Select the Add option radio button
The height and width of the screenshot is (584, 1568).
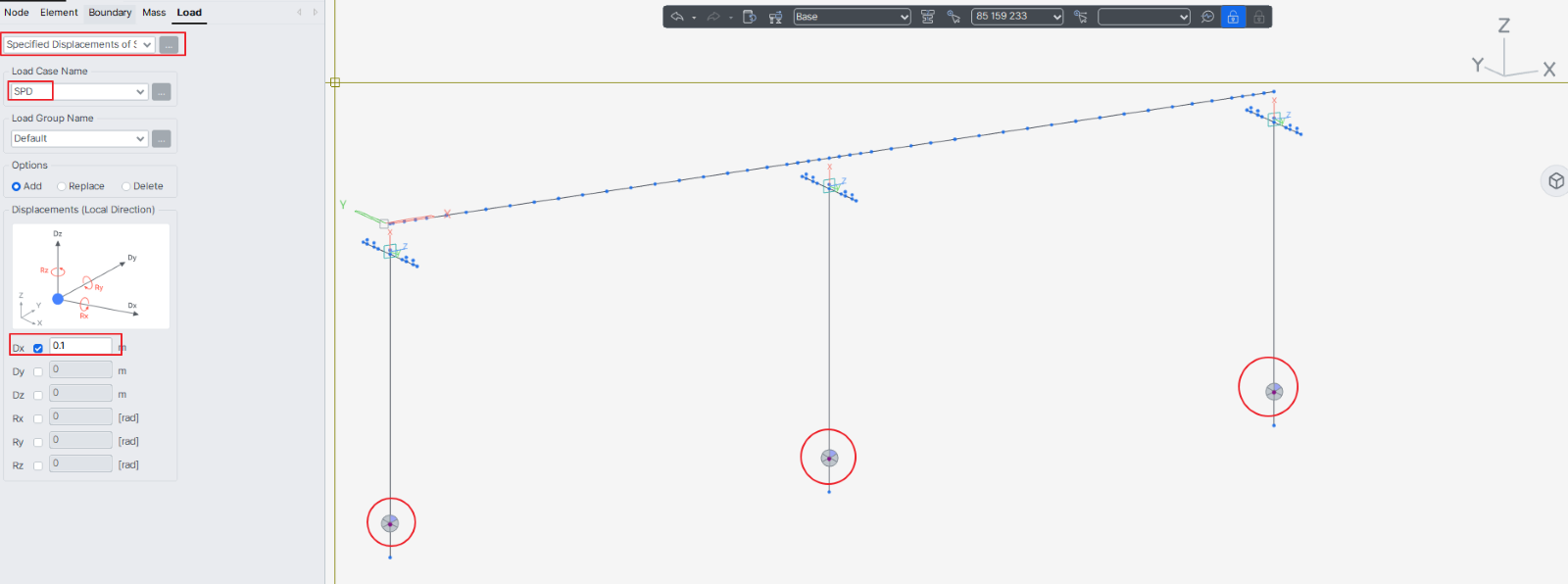(16, 186)
